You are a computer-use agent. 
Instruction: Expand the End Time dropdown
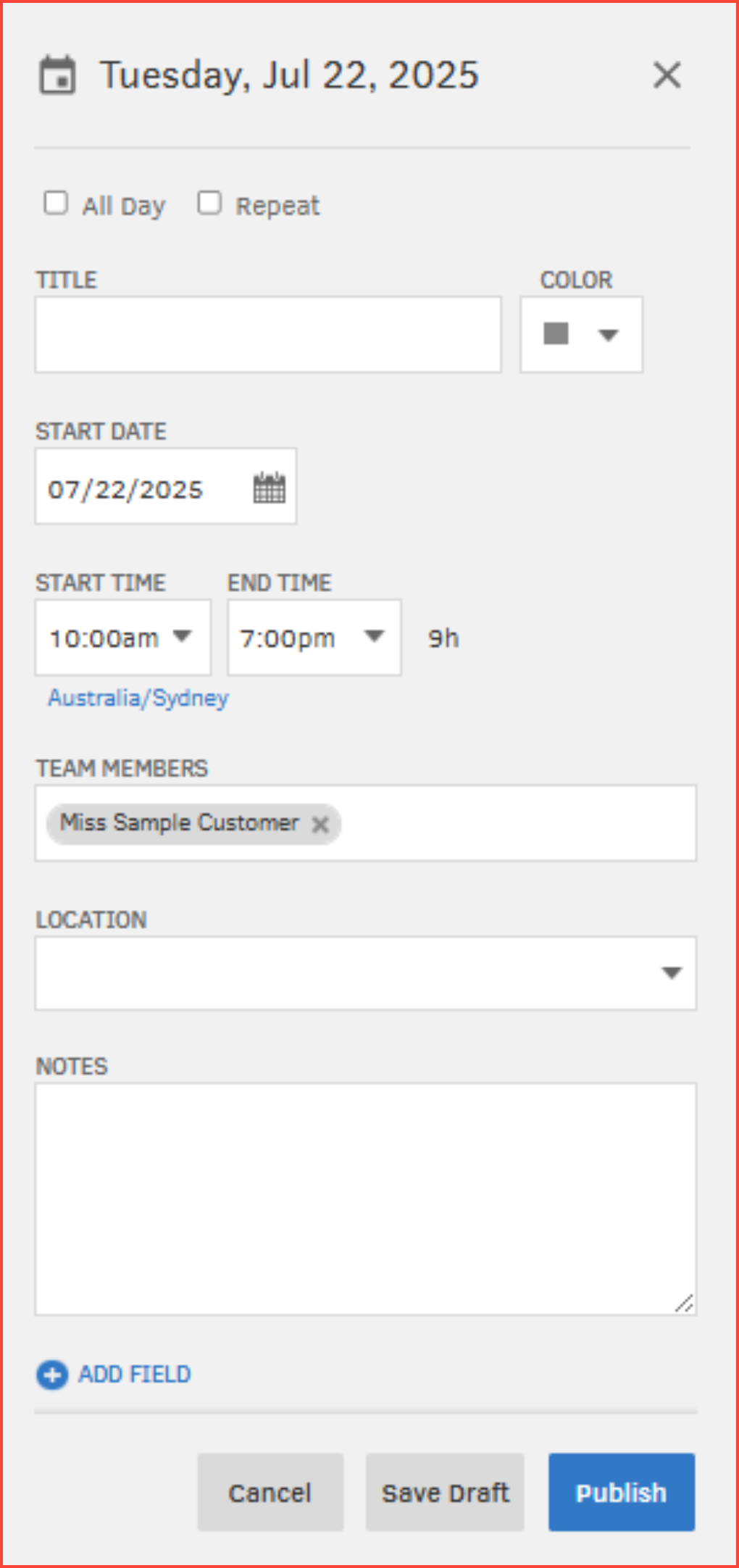[x=374, y=636]
